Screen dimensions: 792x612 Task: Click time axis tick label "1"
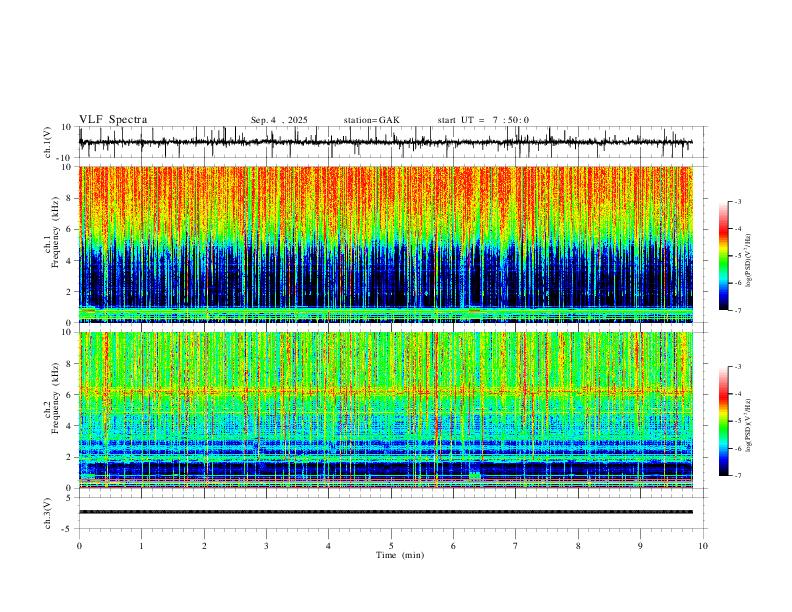tap(141, 546)
